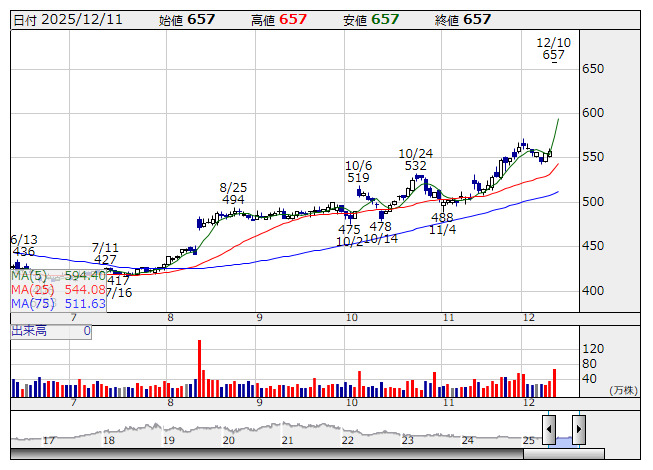The width and height of the screenshot is (653, 470).
Task: Click the tallest red volume bar in August
Action: (x=199, y=368)
